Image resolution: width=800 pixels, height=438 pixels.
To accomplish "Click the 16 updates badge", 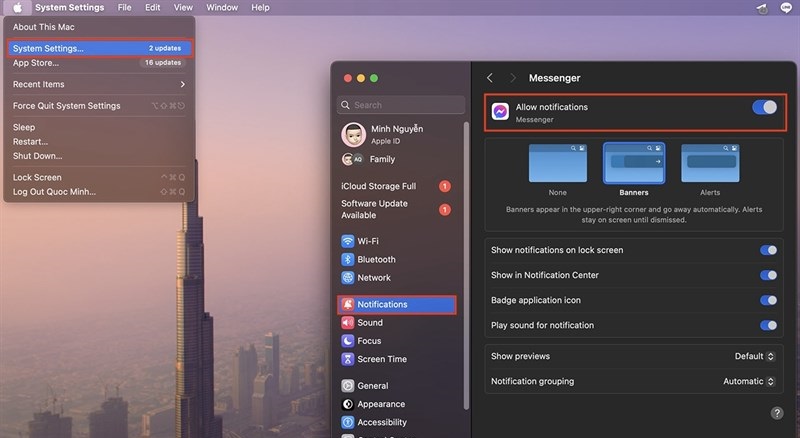I will [x=163, y=62].
